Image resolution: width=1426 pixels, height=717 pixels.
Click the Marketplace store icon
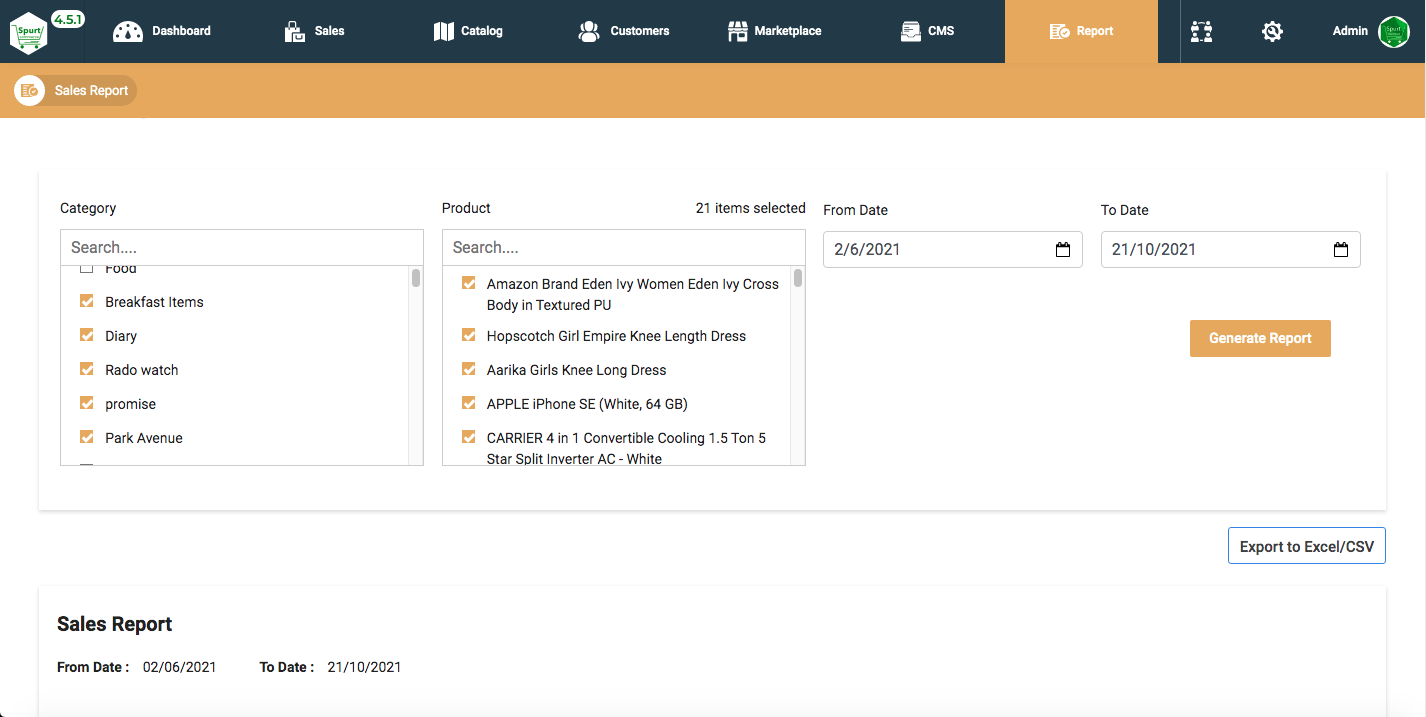click(x=737, y=31)
